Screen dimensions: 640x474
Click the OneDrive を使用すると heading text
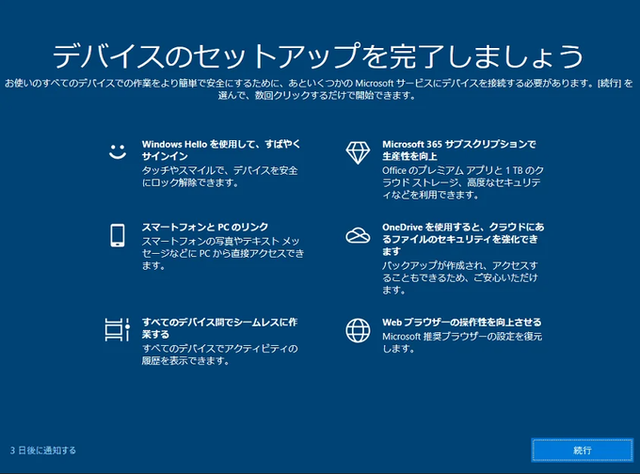(463, 239)
